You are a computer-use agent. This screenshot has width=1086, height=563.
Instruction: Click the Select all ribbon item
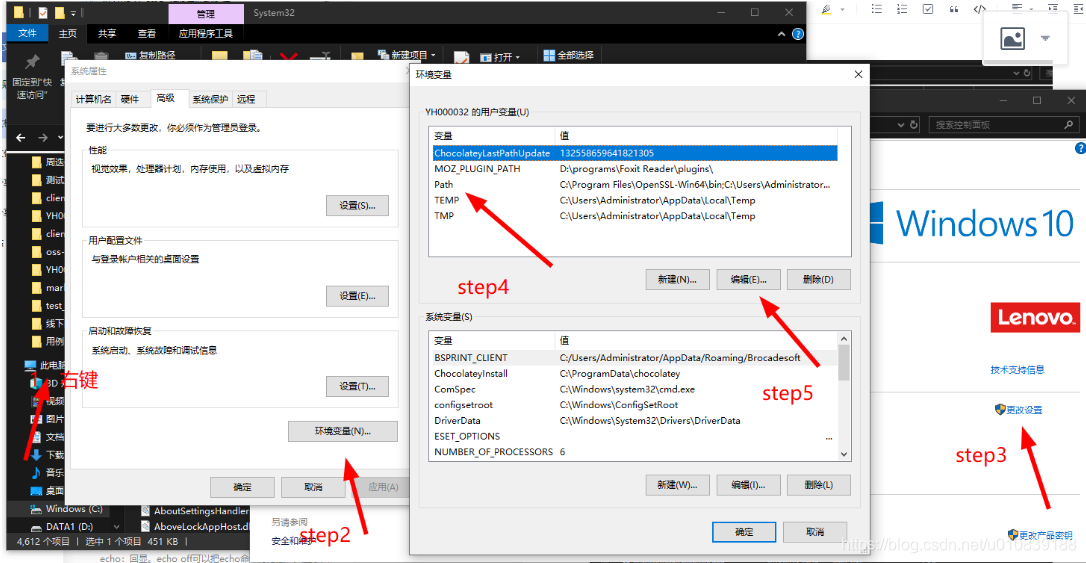(569, 55)
